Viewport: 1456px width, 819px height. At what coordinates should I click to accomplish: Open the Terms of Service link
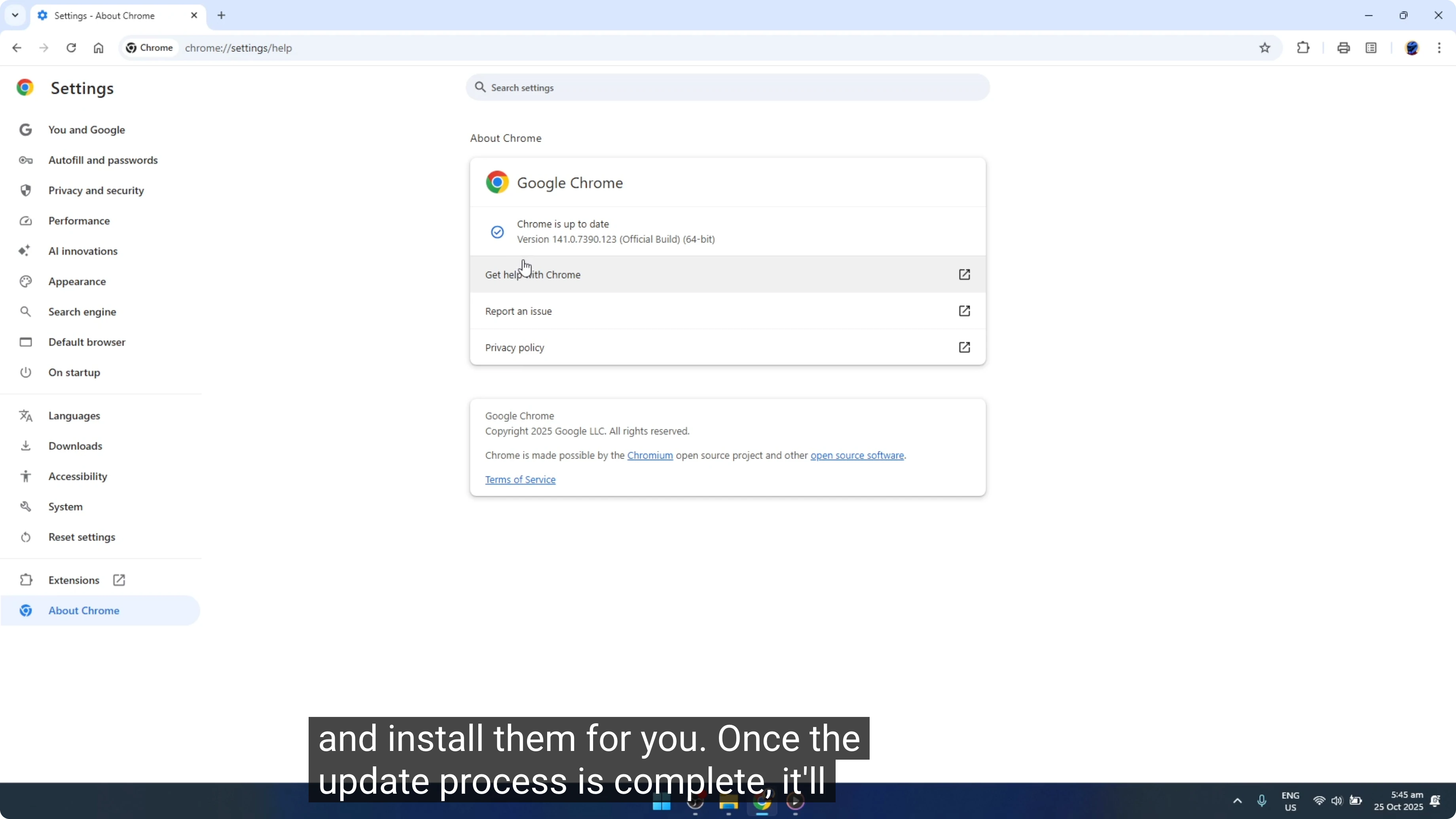tap(520, 479)
